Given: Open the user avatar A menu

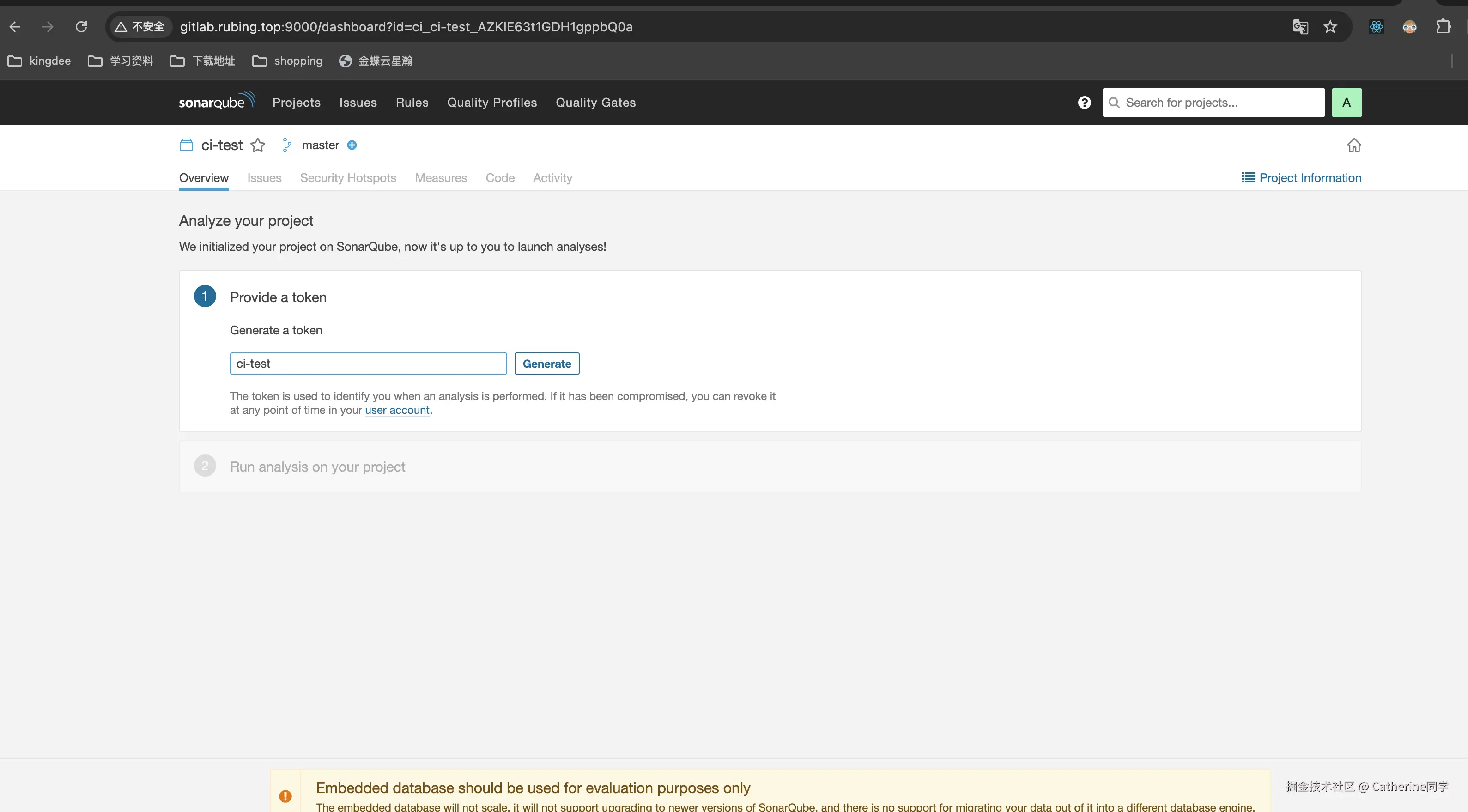Looking at the screenshot, I should (x=1346, y=103).
